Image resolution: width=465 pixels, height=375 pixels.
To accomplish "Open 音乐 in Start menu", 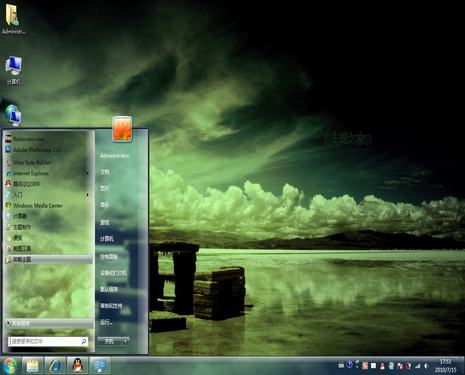I will (105, 205).
